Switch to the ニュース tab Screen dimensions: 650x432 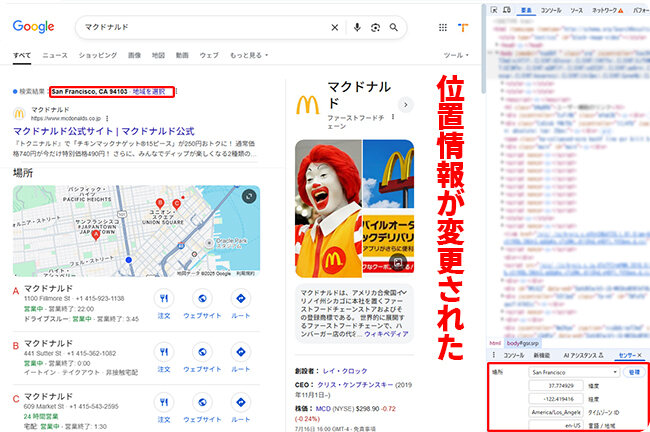[55, 55]
